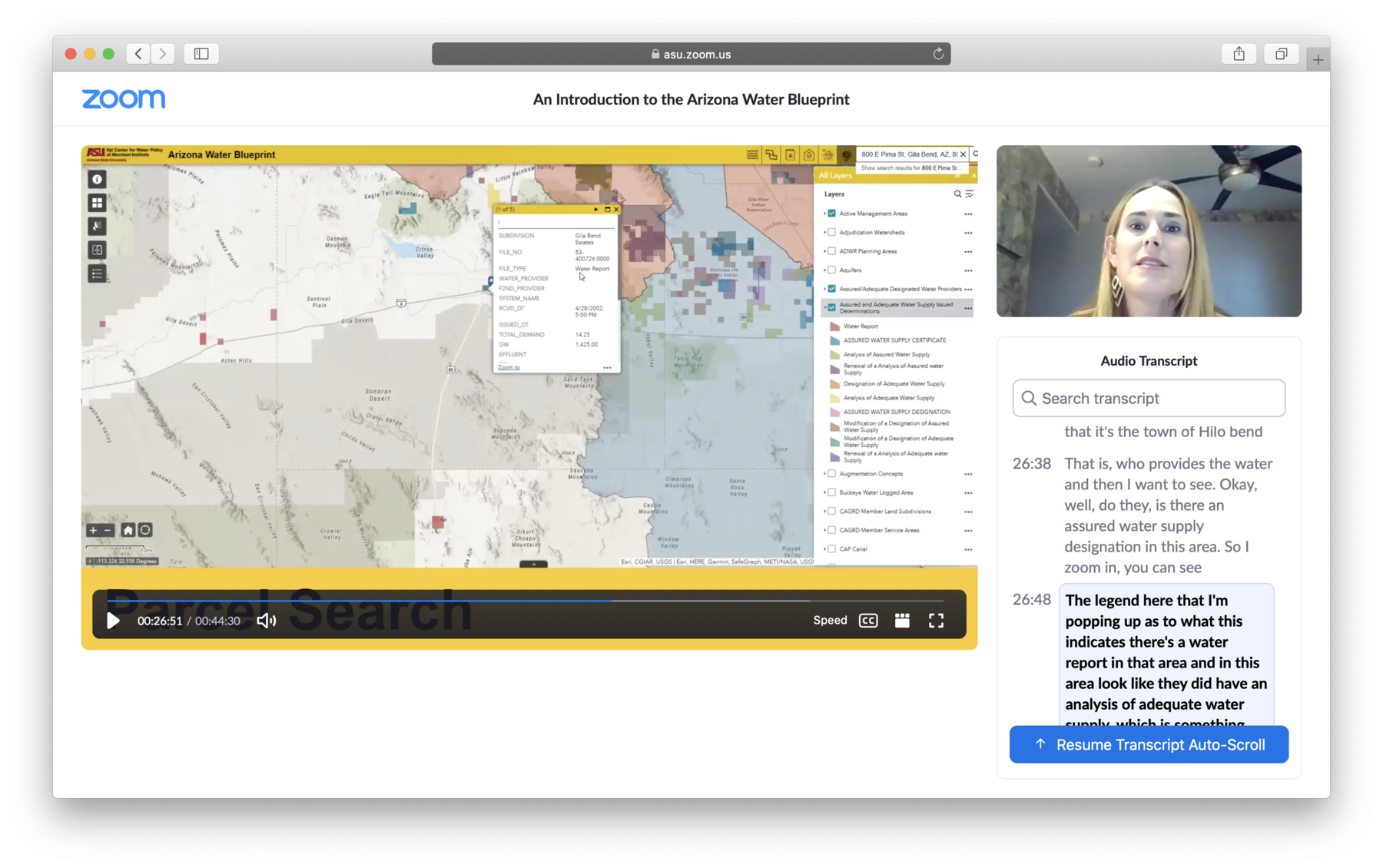
Task: Check Augmentation Concepts layer
Action: (x=832, y=474)
